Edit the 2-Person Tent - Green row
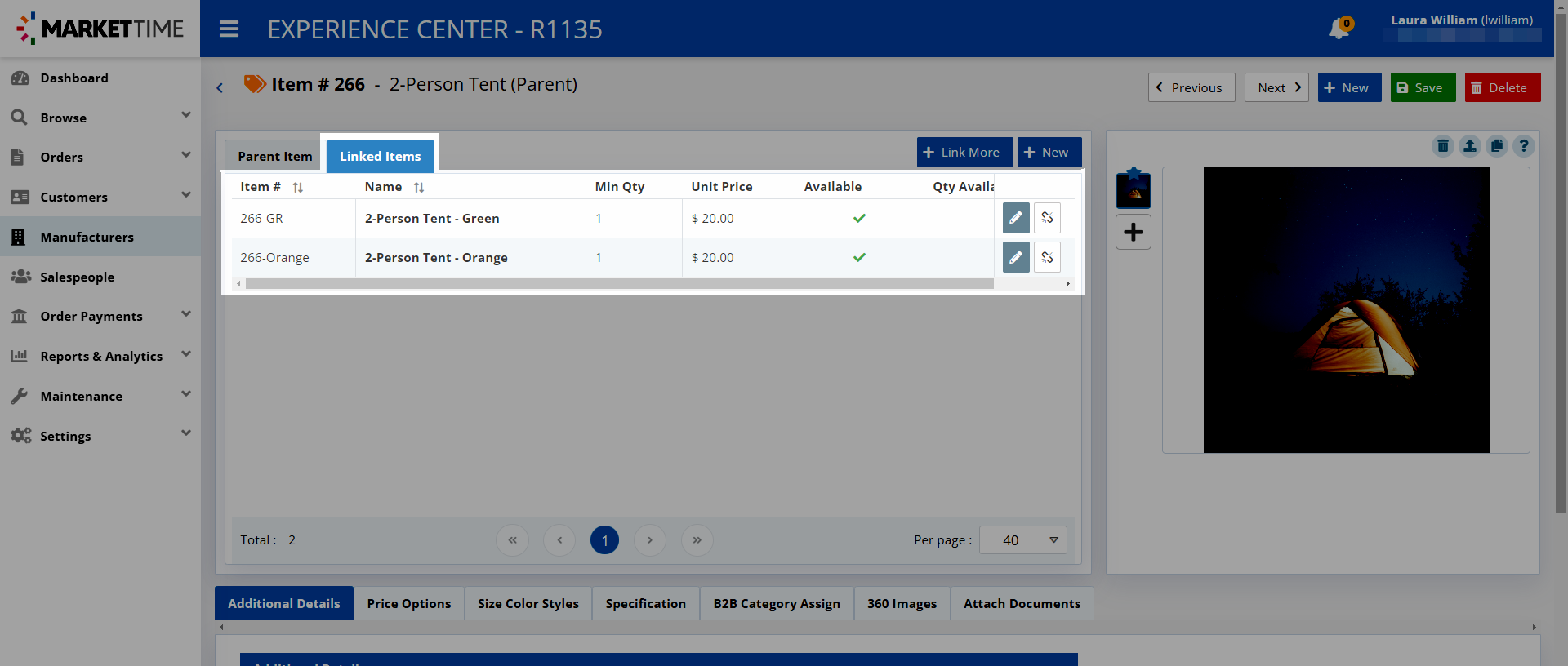 pyautogui.click(x=1015, y=218)
